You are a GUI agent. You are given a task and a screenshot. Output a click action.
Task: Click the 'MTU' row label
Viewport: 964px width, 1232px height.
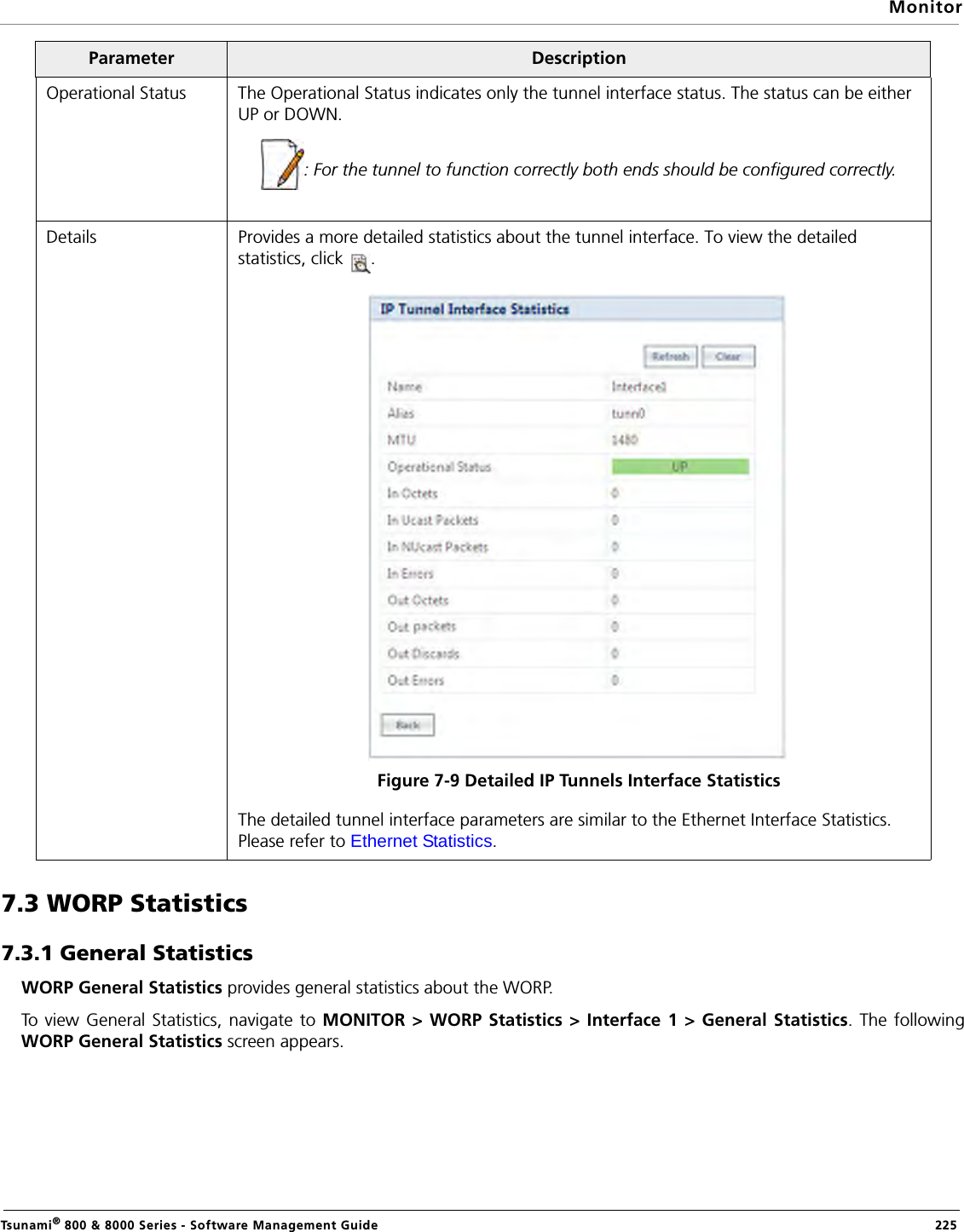[x=401, y=440]
